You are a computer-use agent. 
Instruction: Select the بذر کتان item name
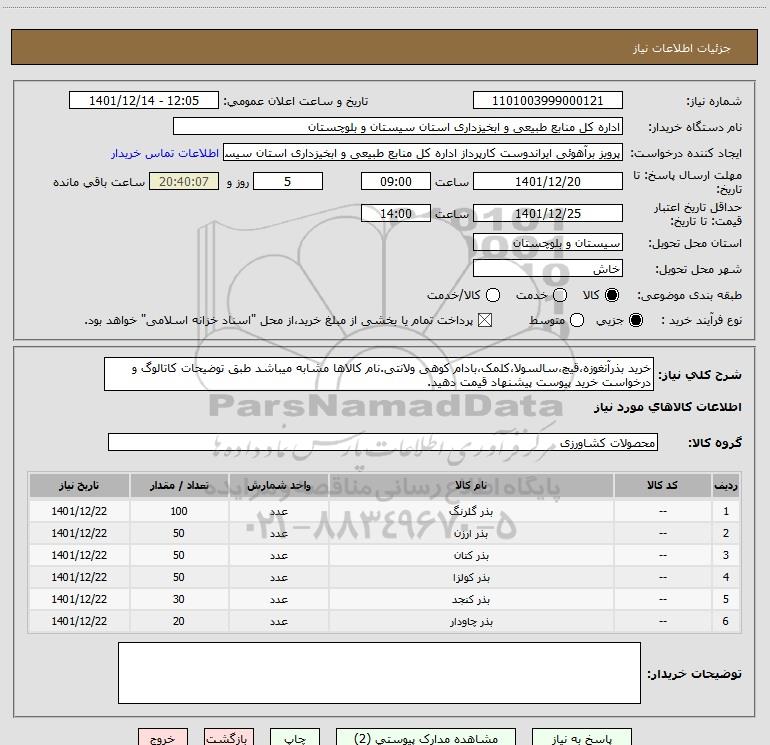[x=471, y=556]
